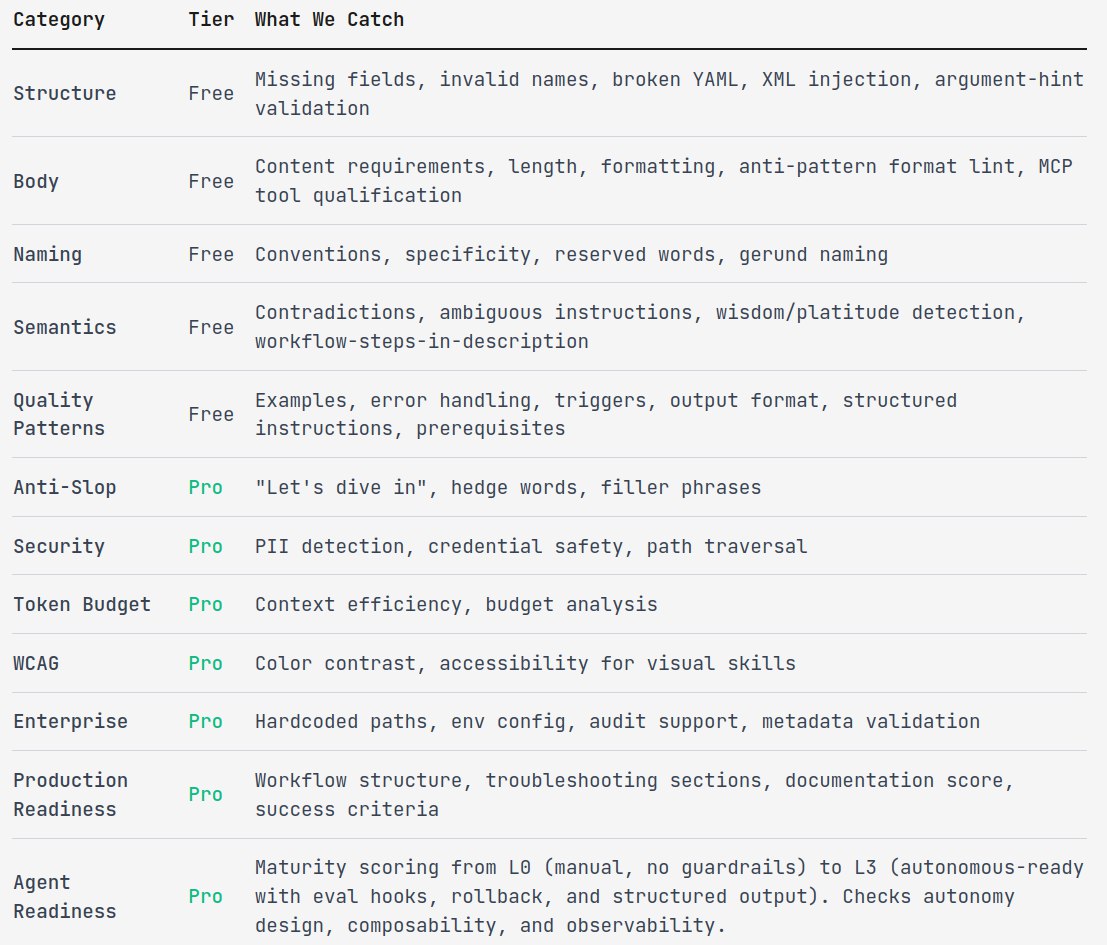
Task: Click the Free tier in Structure row
Action: tap(211, 93)
